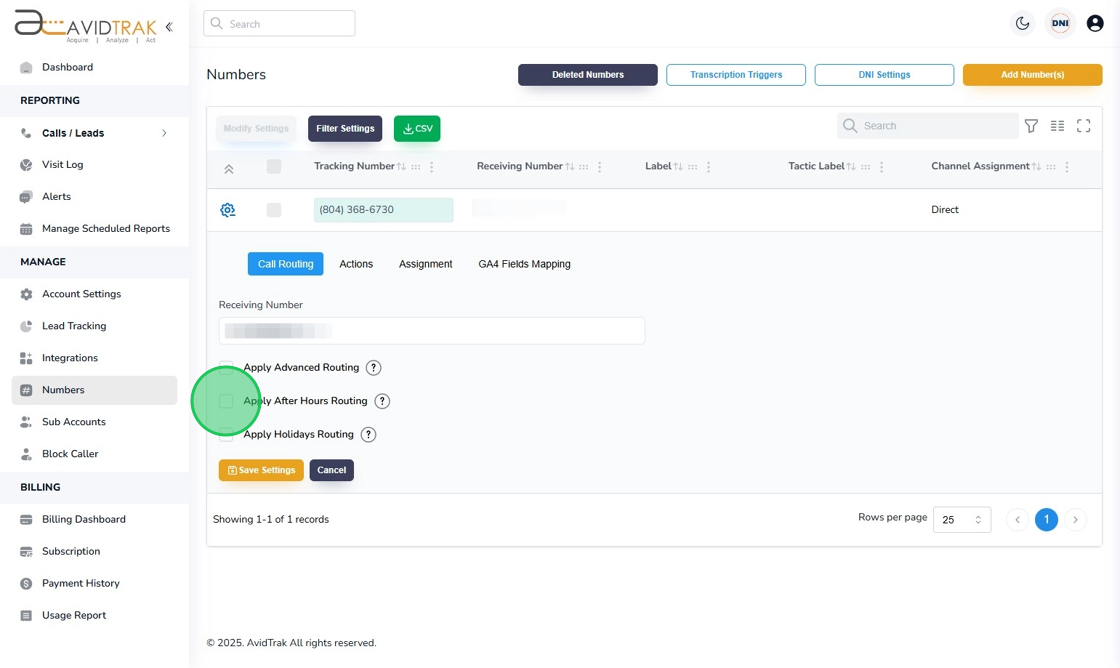Open column layout icon
The image size is (1120, 668).
1057,126
